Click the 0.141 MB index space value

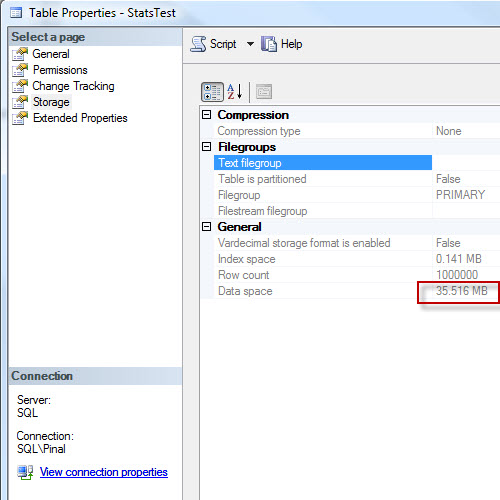tap(459, 259)
